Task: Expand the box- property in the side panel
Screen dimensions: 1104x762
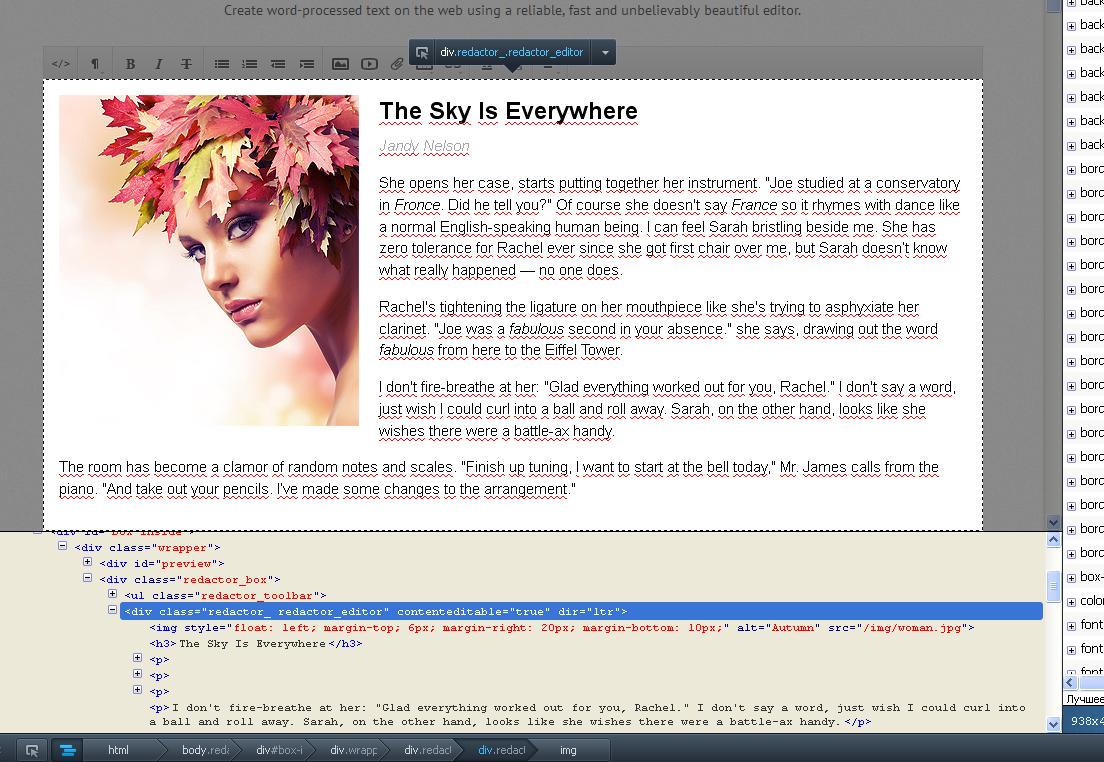Action: click(1071, 577)
